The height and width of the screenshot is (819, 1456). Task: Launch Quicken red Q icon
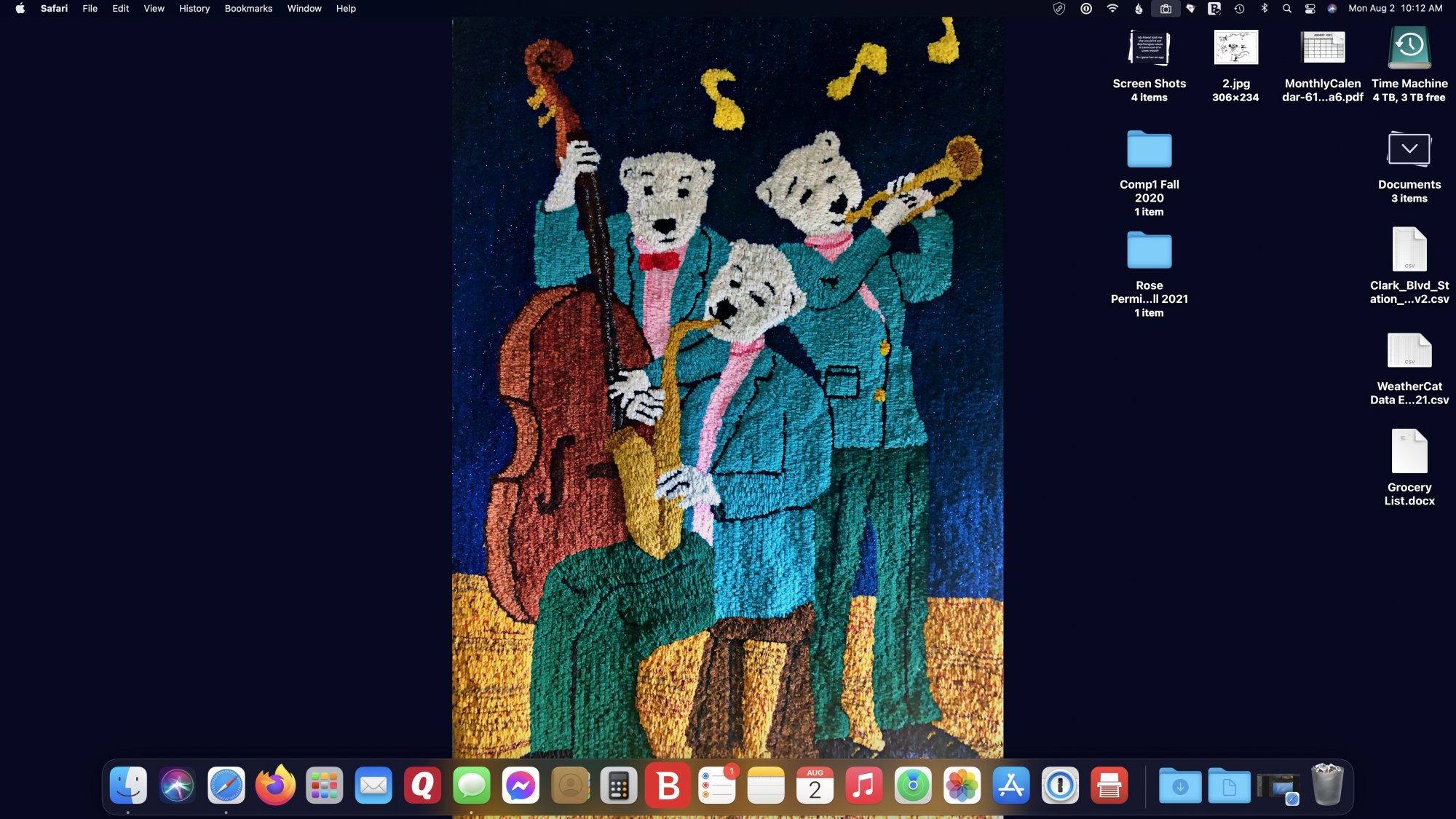tap(422, 786)
